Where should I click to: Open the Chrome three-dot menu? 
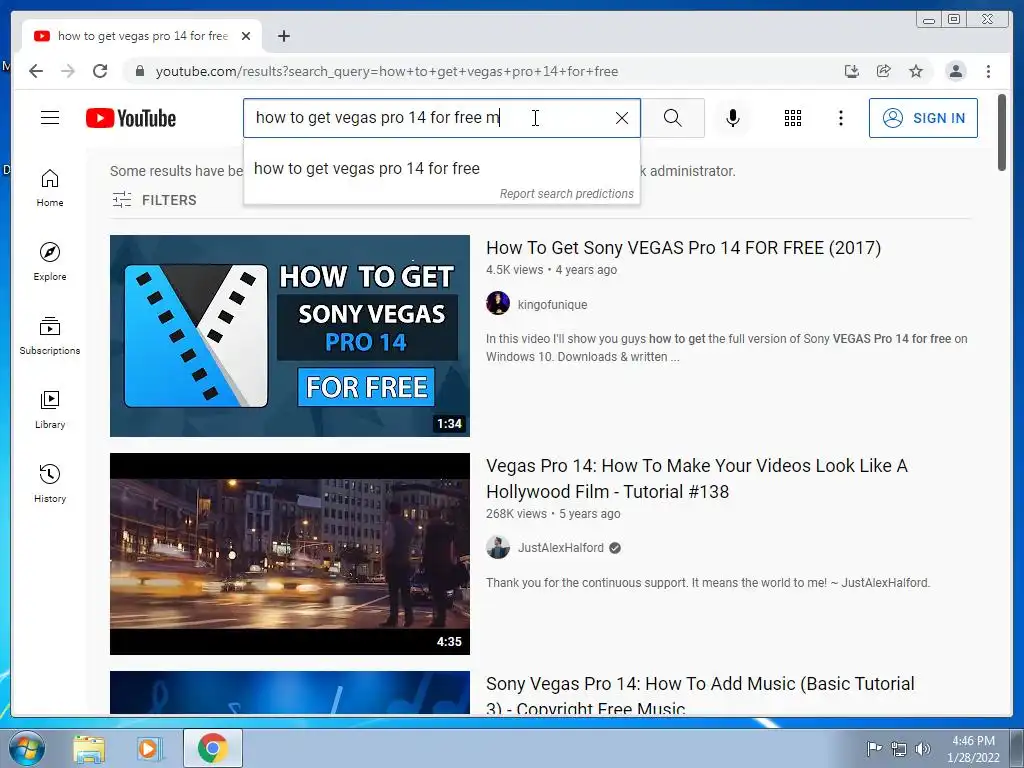988,71
